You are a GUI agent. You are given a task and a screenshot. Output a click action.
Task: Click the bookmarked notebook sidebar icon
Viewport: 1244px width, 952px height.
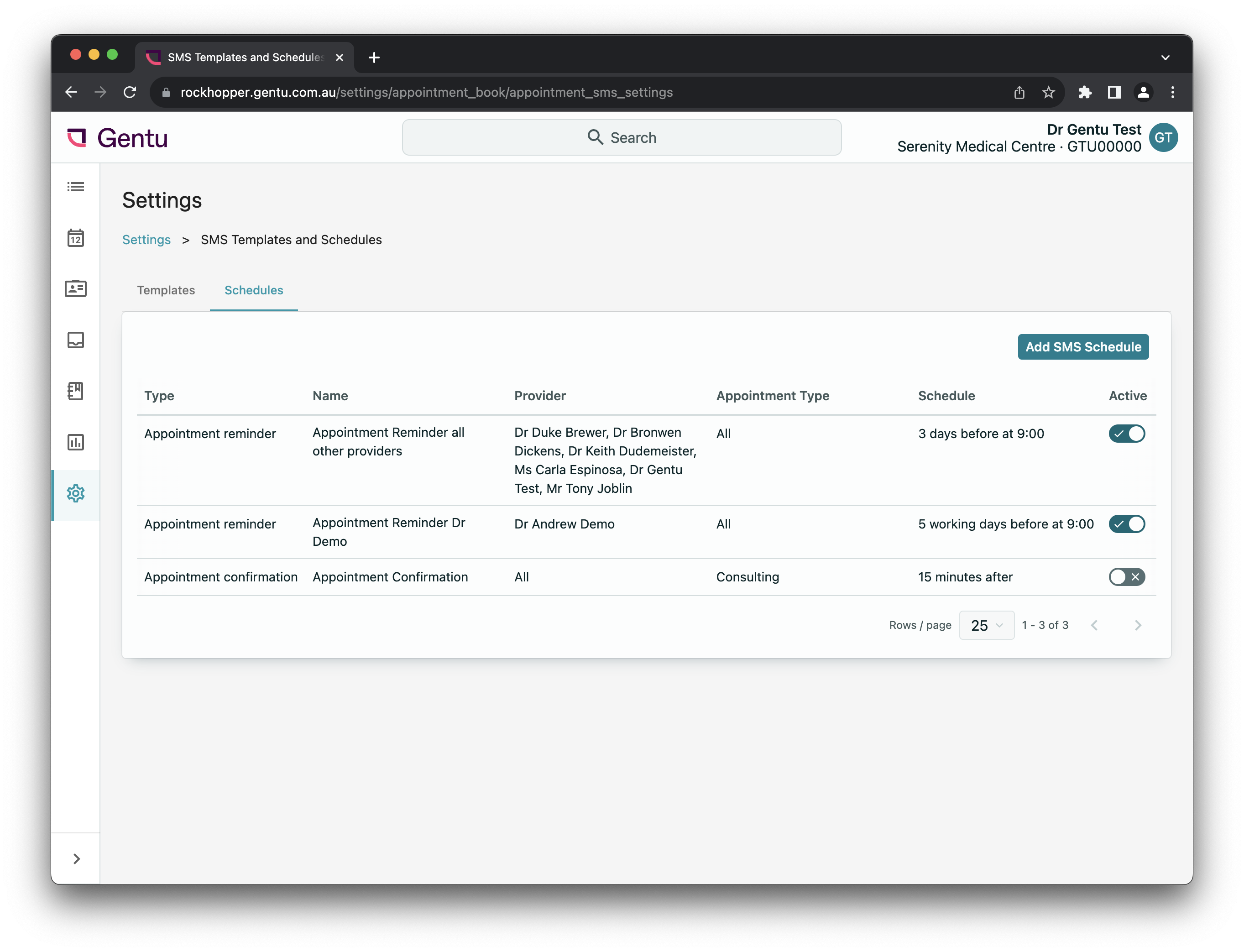point(75,391)
